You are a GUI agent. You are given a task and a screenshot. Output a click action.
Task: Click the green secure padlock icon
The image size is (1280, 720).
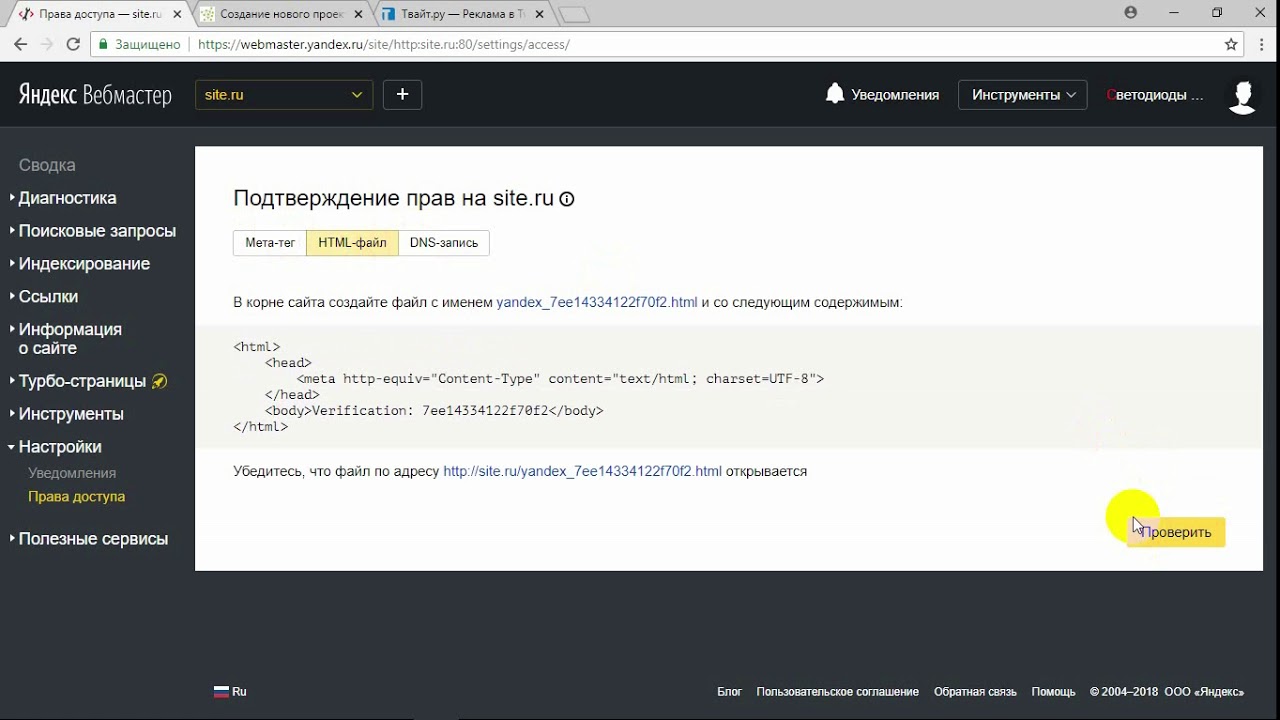click(x=102, y=44)
